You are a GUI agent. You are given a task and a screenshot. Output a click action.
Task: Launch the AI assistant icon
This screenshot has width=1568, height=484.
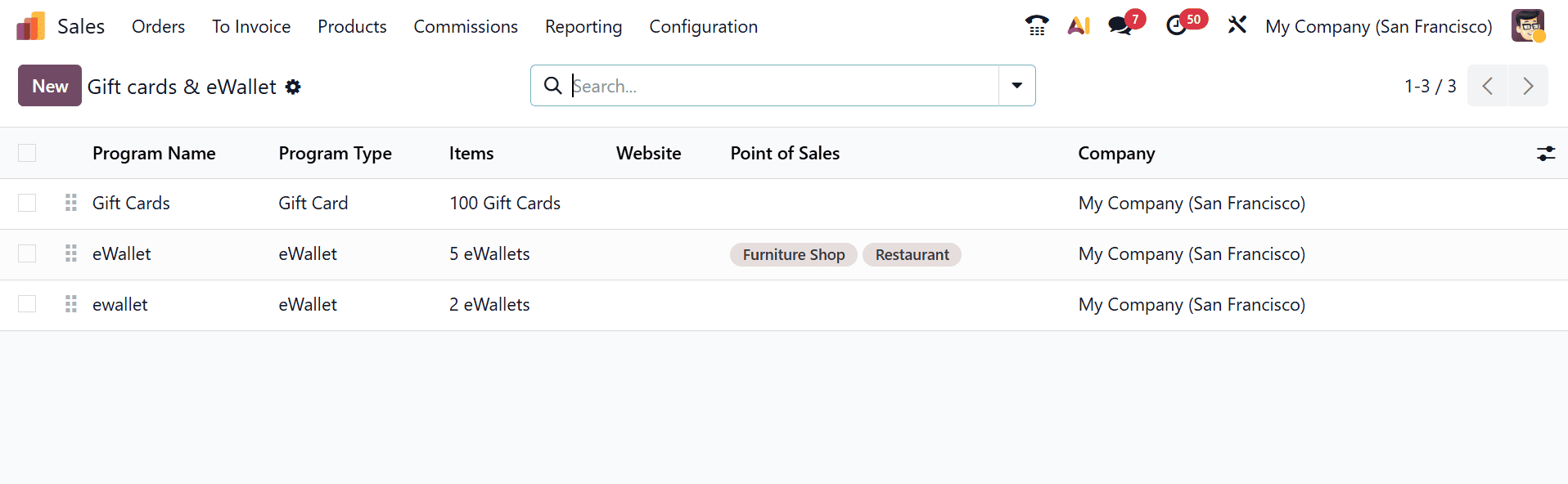(x=1079, y=26)
